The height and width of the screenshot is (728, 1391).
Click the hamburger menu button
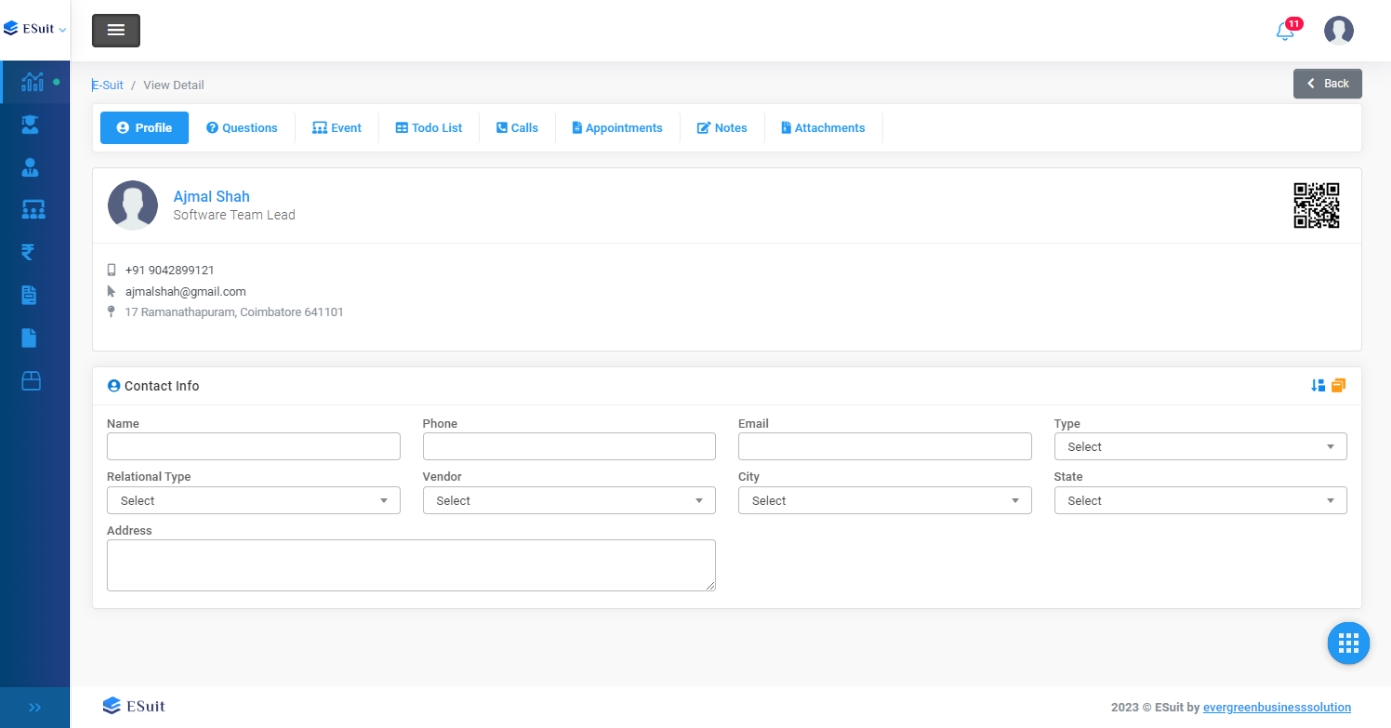pos(116,31)
